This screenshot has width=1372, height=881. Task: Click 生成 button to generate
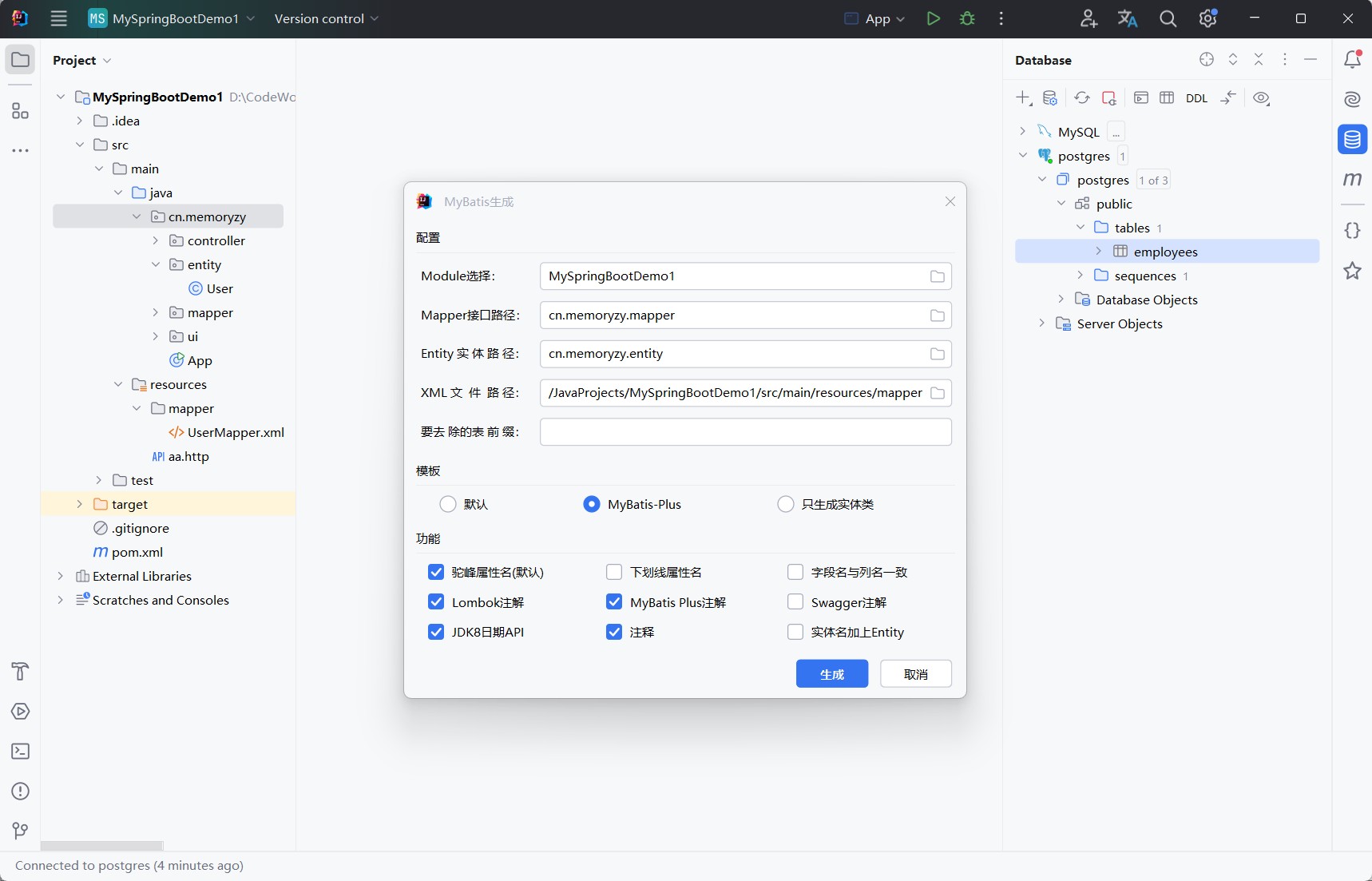[832, 673]
